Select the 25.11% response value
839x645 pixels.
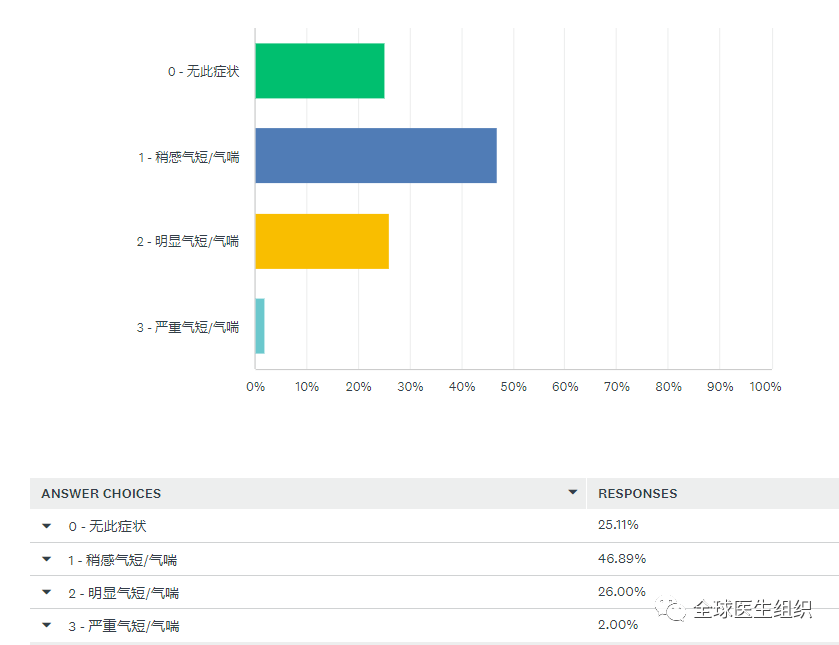(x=618, y=525)
